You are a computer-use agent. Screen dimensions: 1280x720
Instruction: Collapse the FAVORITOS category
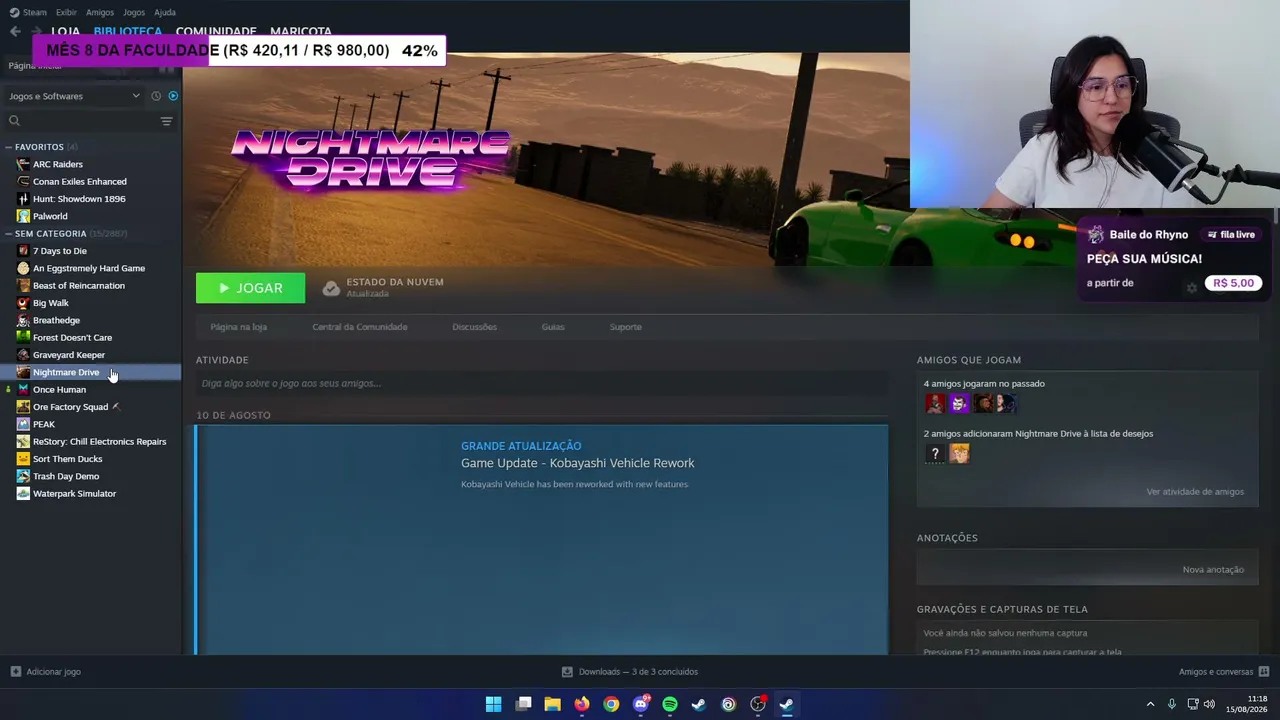click(x=9, y=147)
